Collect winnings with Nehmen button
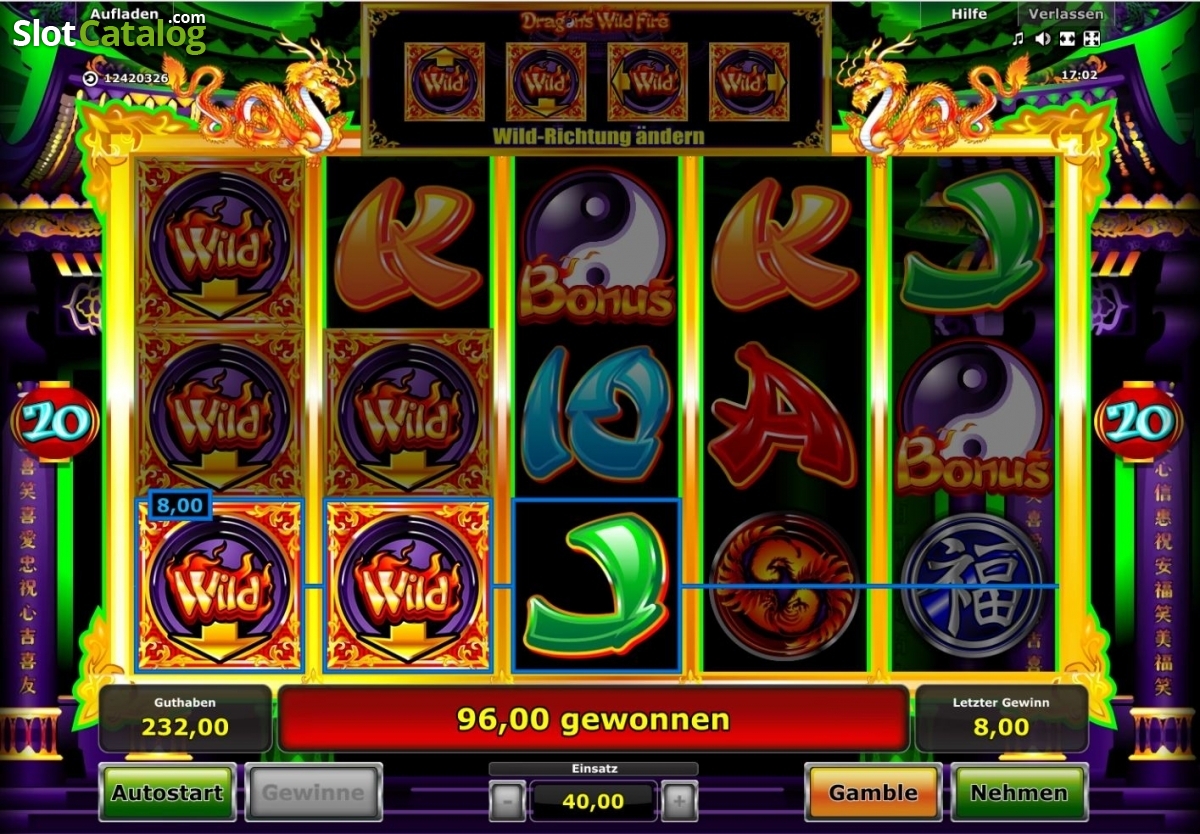The width and height of the screenshot is (1200, 834). pyautogui.click(x=1019, y=793)
